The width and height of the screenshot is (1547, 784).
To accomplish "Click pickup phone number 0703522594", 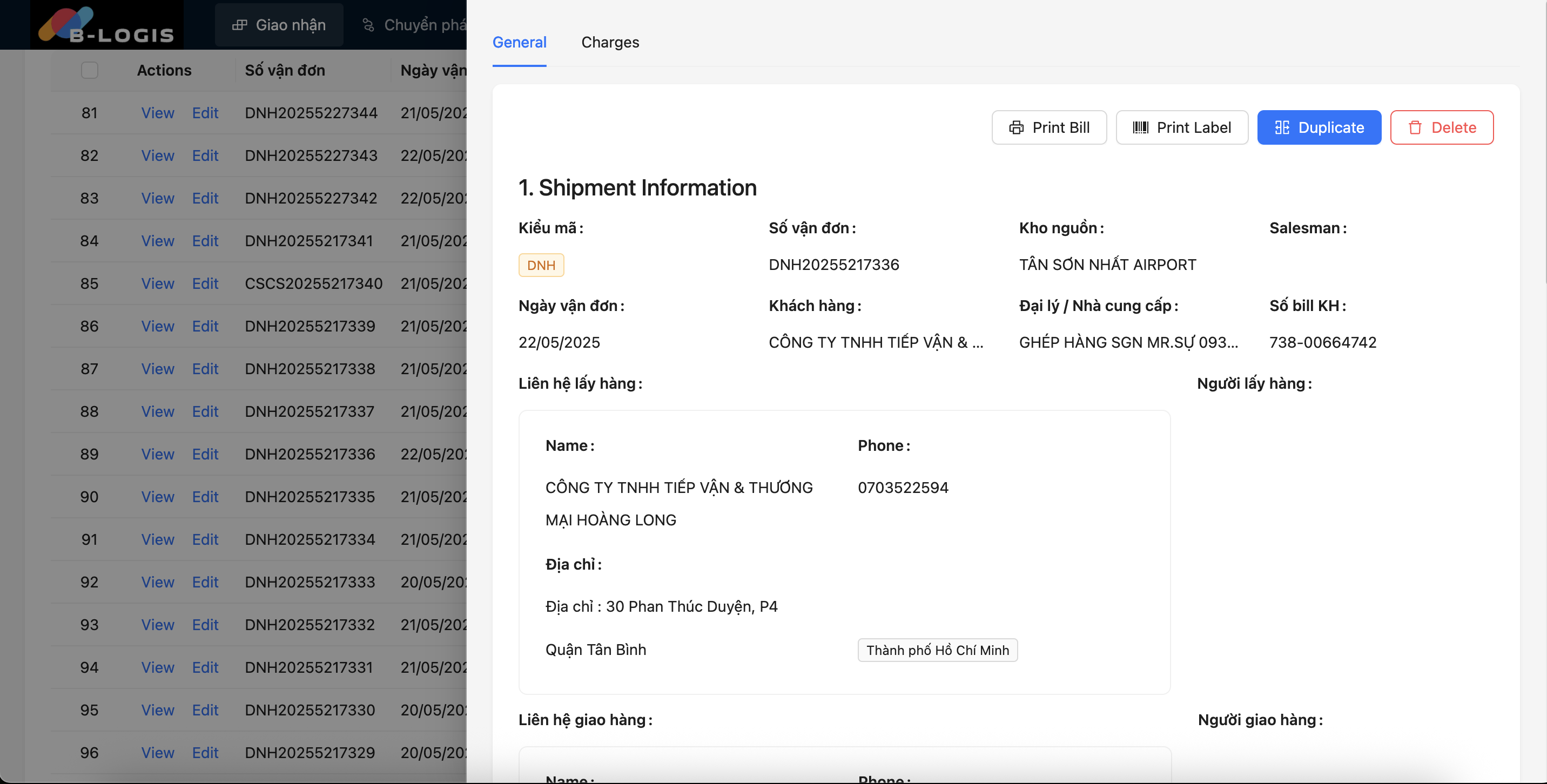I will click(903, 488).
